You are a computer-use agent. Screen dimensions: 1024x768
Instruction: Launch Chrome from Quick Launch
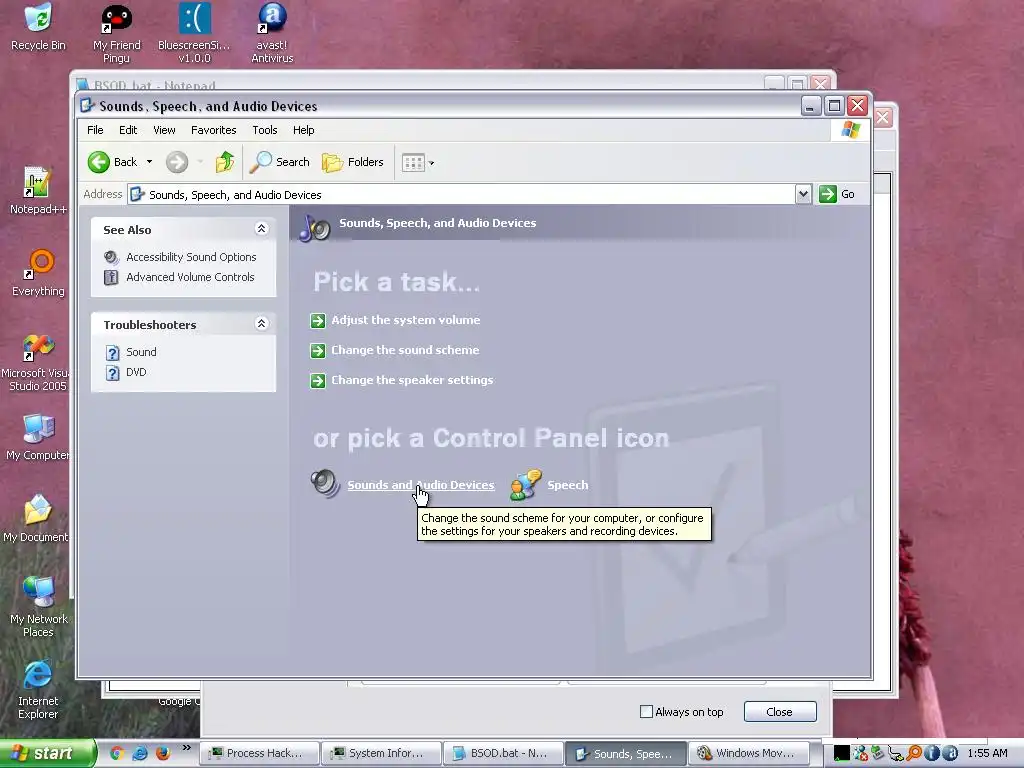tap(118, 753)
